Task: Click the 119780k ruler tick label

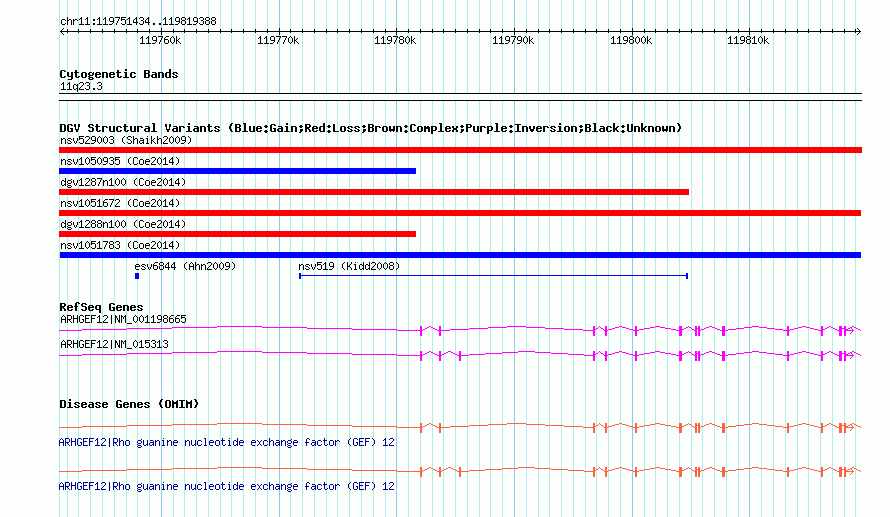Action: coord(395,40)
